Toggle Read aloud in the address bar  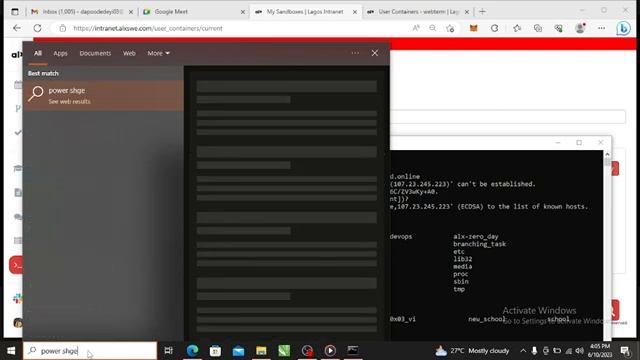416,28
